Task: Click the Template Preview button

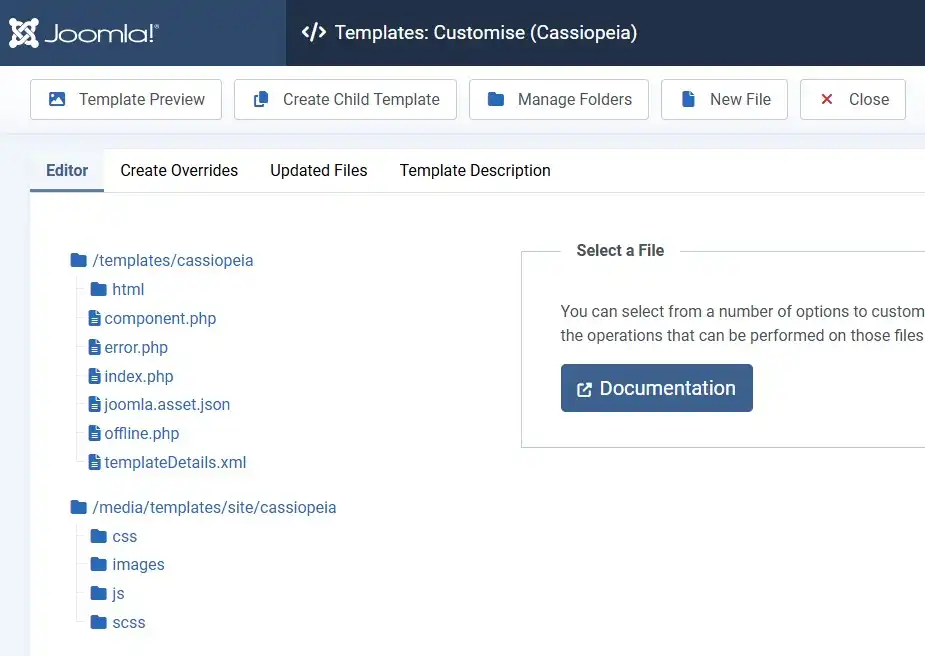Action: 126,99
